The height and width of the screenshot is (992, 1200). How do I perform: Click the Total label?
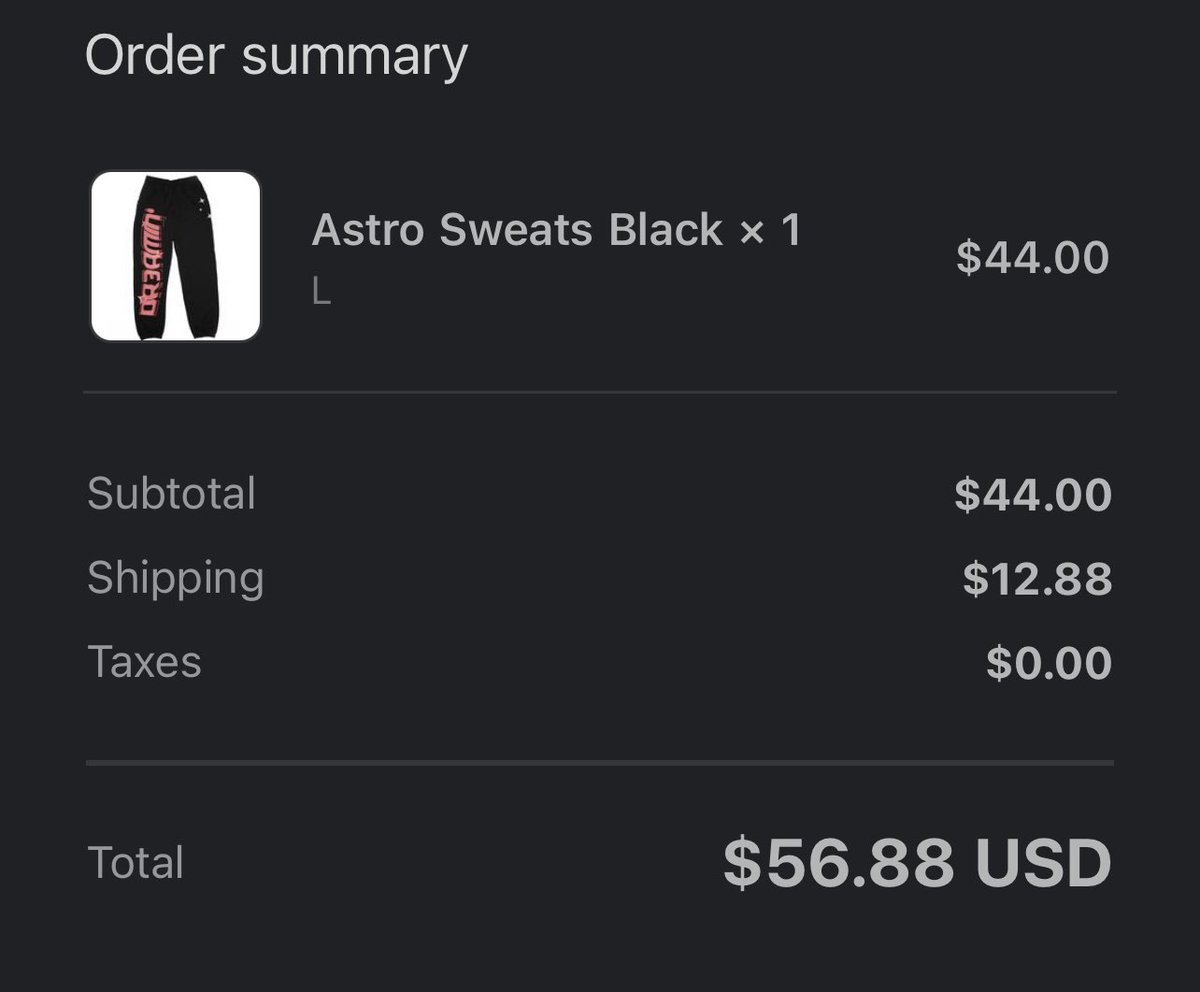click(135, 863)
